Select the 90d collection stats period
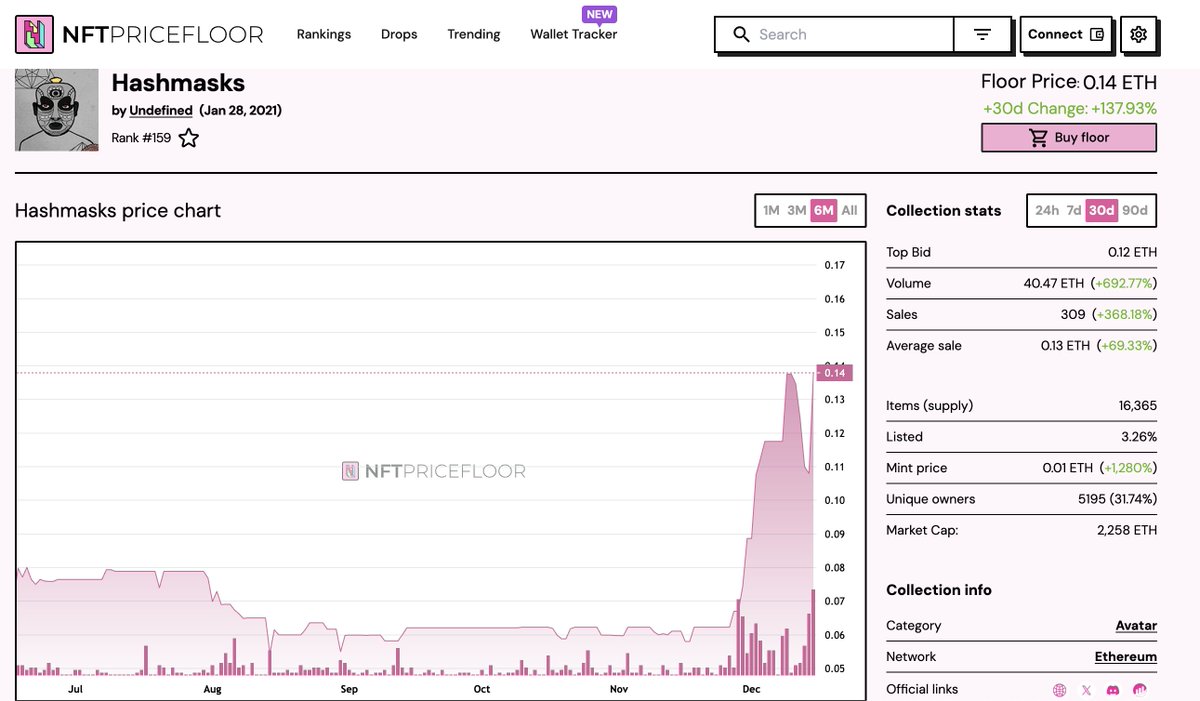1200x701 pixels. click(1136, 211)
